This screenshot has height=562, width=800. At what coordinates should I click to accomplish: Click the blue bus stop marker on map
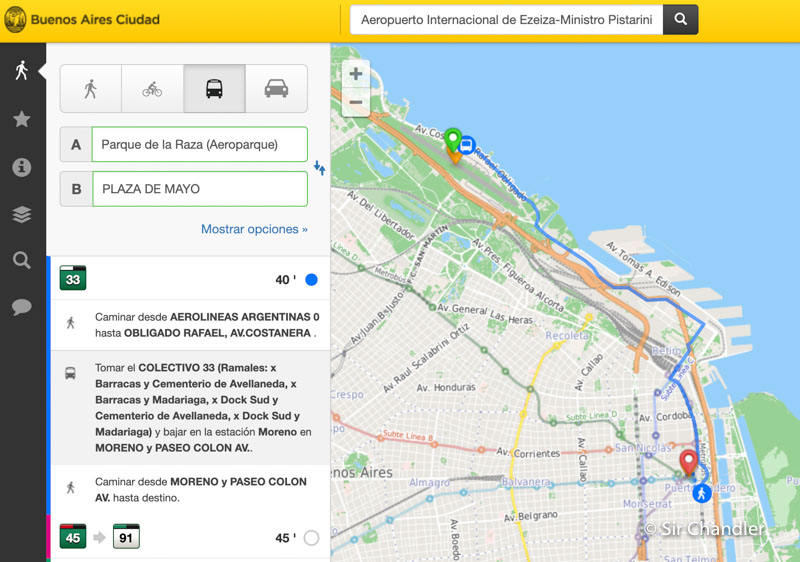tap(466, 146)
